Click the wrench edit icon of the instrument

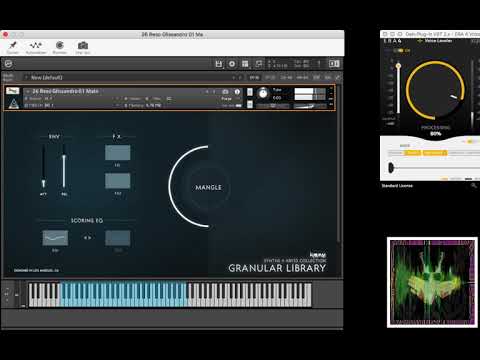tap(13, 91)
